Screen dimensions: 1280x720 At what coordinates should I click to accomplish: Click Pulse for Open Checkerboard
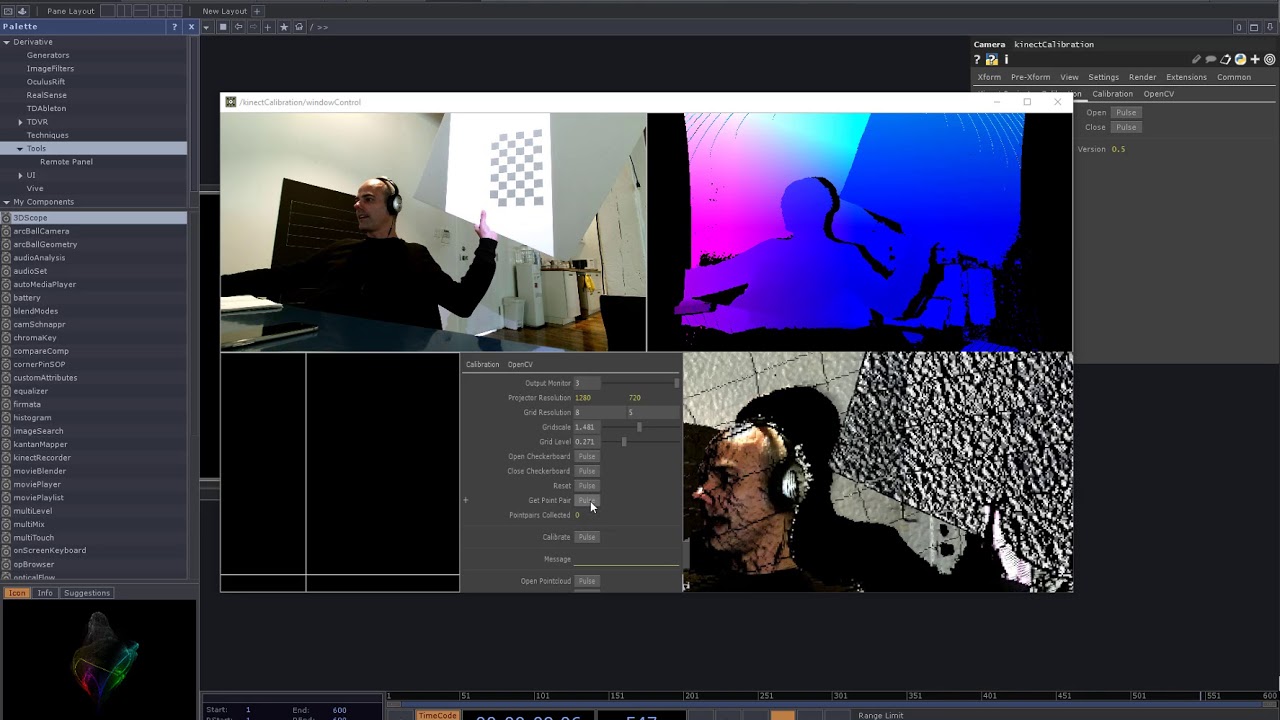click(587, 456)
